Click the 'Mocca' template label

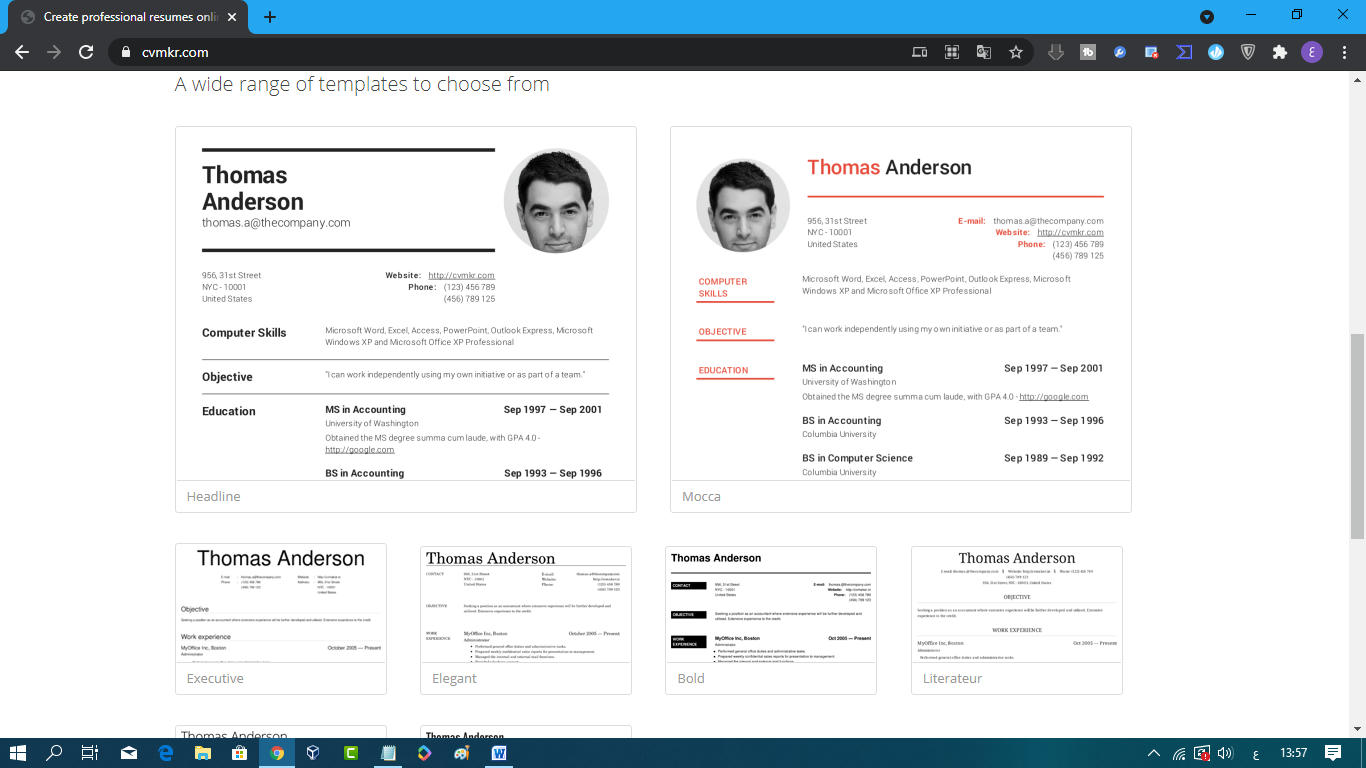pos(701,496)
